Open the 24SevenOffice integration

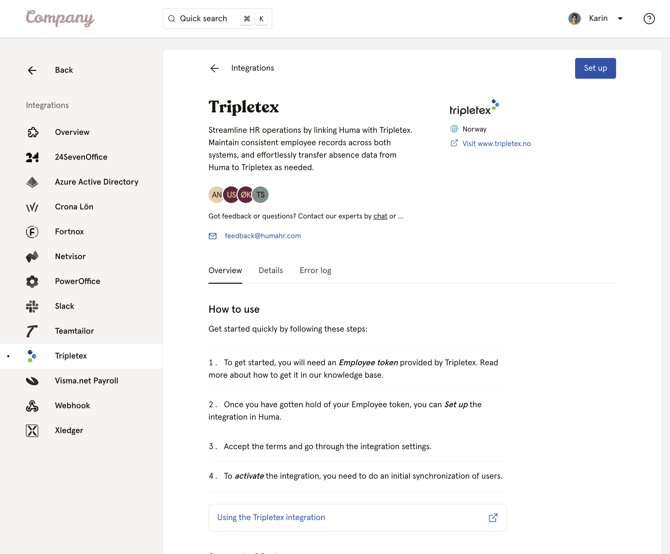click(x=81, y=157)
